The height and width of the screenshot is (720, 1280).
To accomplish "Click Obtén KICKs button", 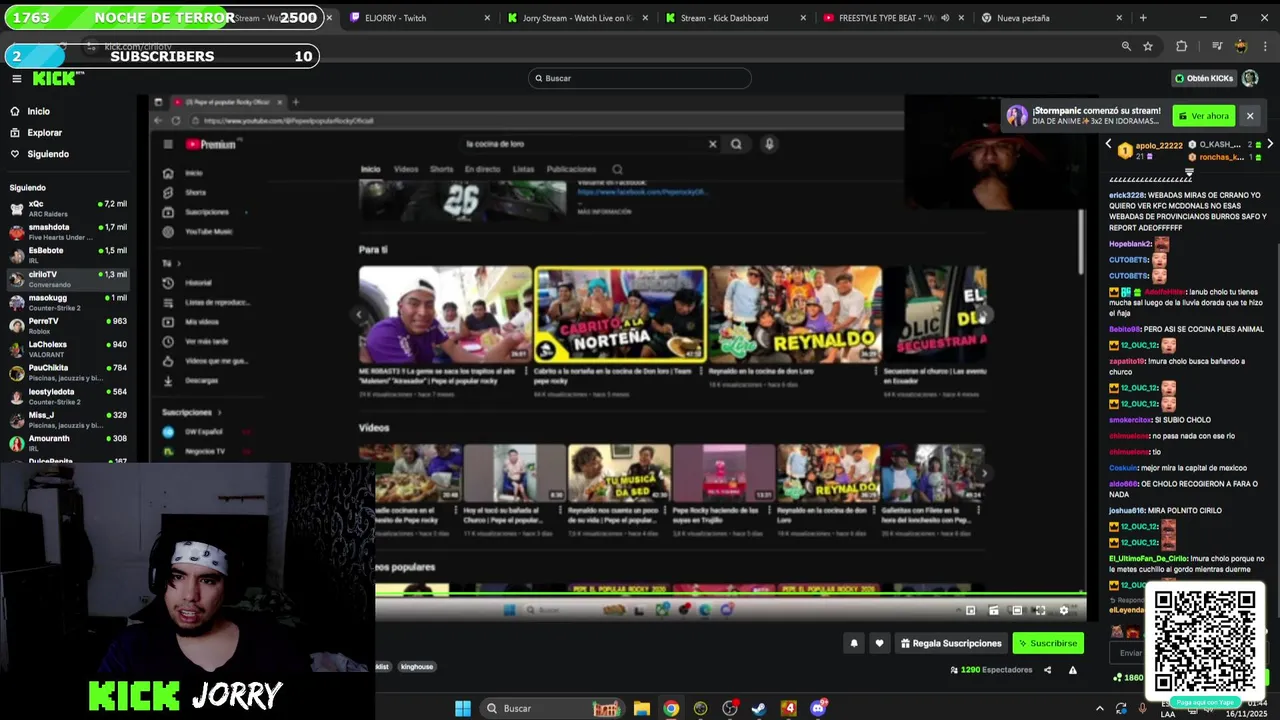I will 1204,78.
